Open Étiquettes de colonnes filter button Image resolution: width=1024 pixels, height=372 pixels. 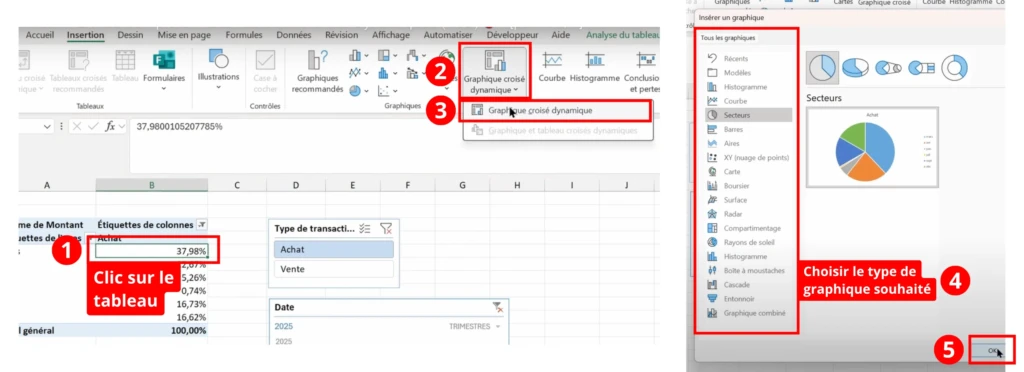click(x=202, y=225)
